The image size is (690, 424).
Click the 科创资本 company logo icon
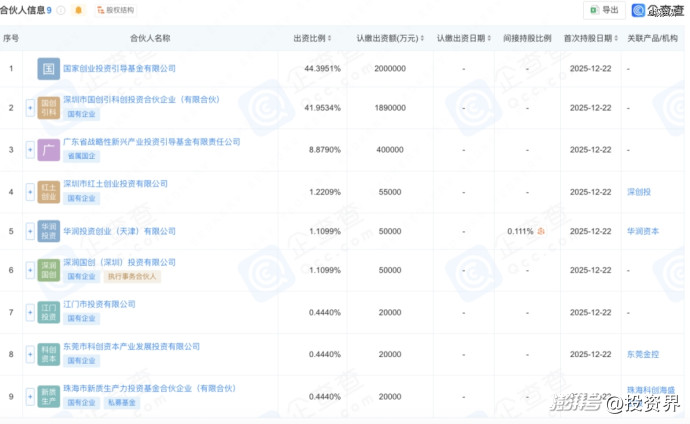[48, 354]
